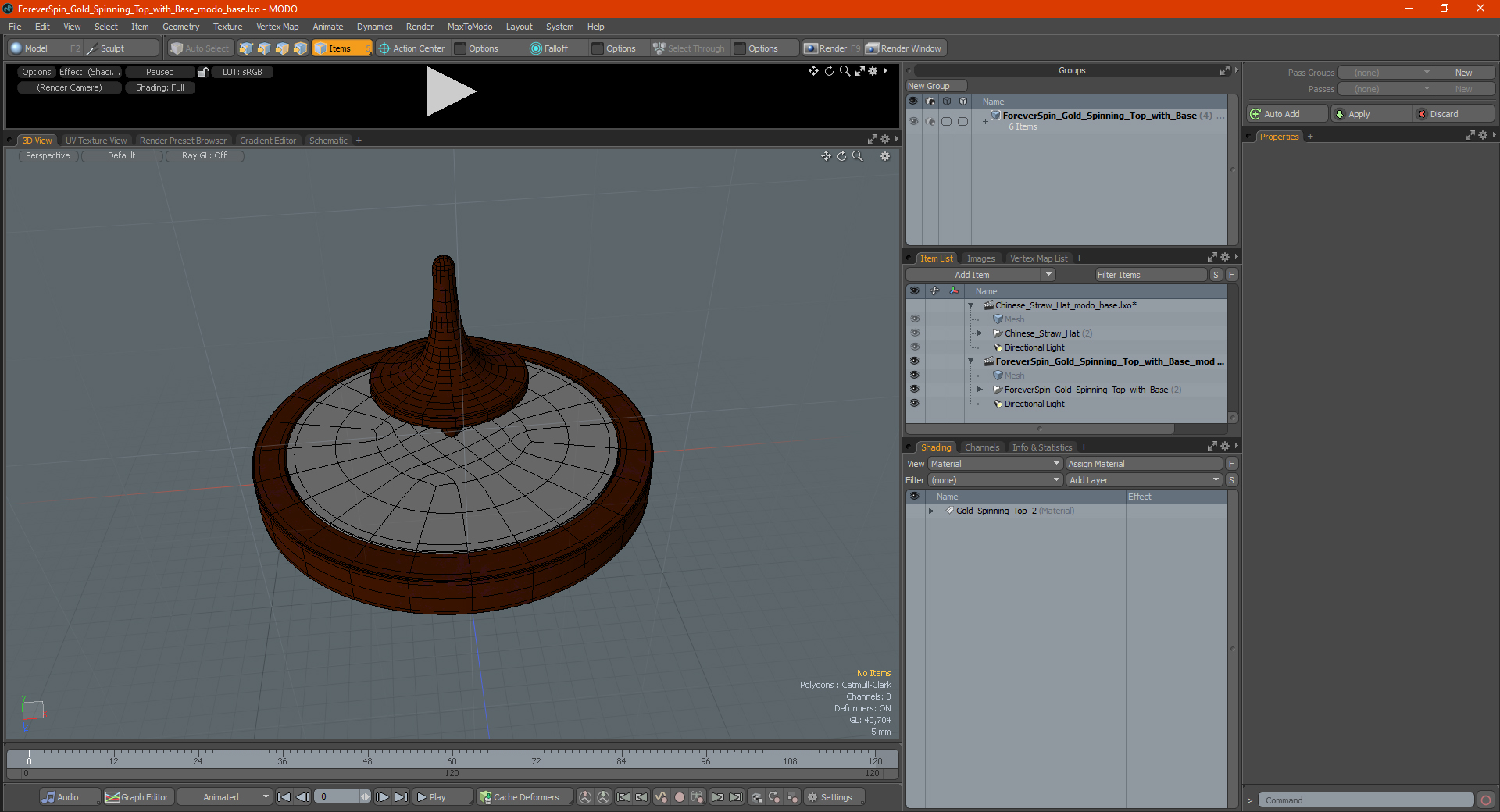Toggle visibility of Chinese_Straw_Hat item
This screenshot has width=1500, height=812.
pos(914,333)
